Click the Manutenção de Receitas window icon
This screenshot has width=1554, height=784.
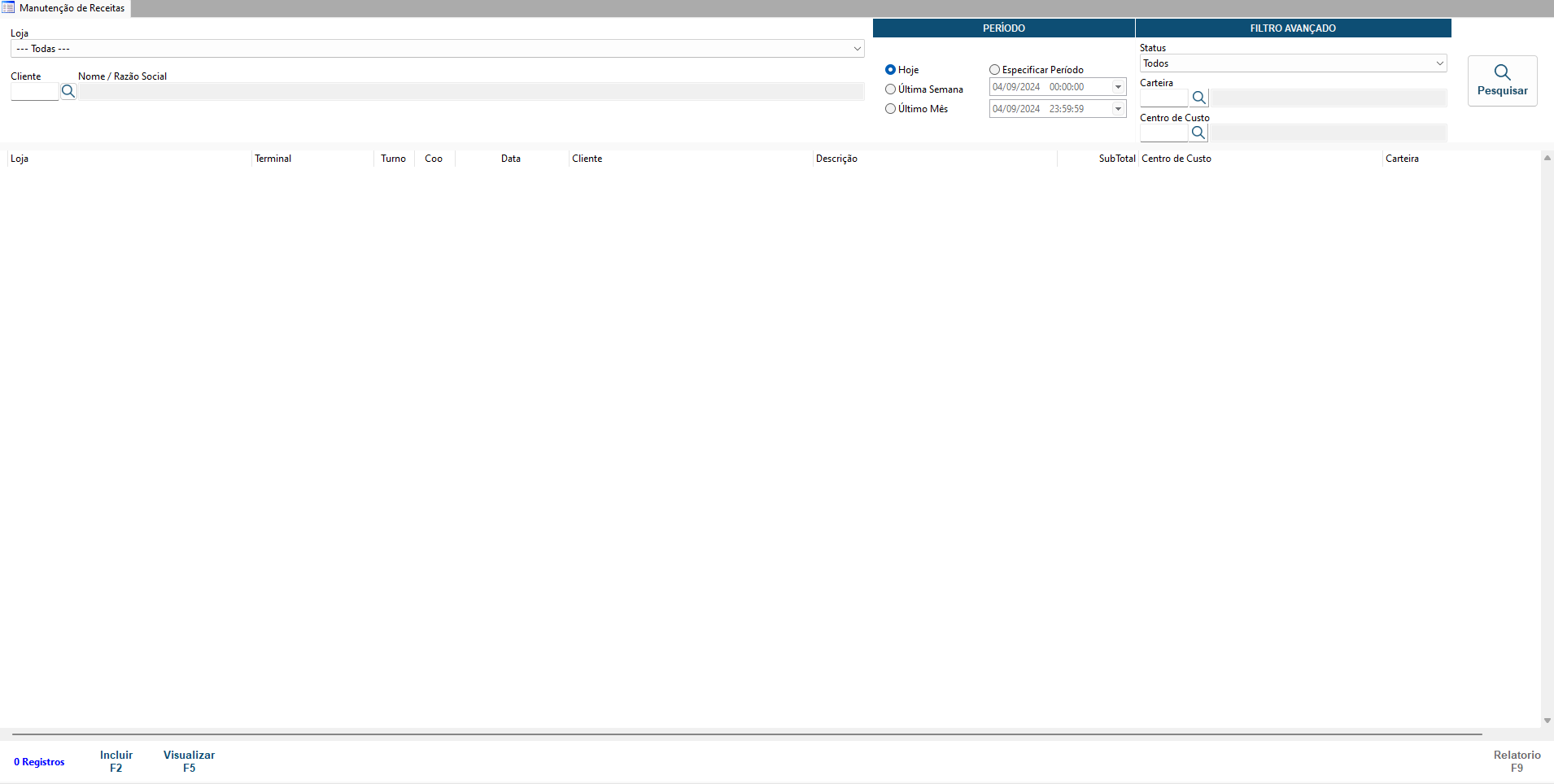pyautogui.click(x=8, y=7)
